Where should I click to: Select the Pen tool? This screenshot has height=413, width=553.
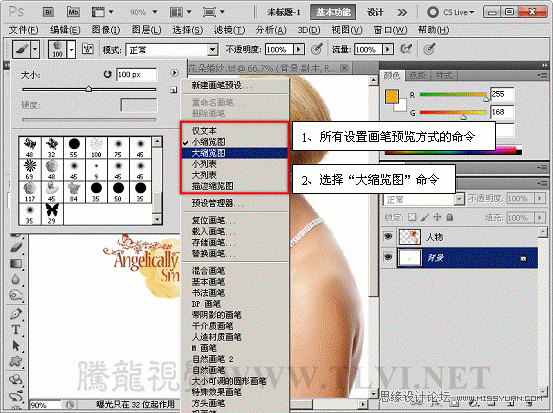coord(16,313)
